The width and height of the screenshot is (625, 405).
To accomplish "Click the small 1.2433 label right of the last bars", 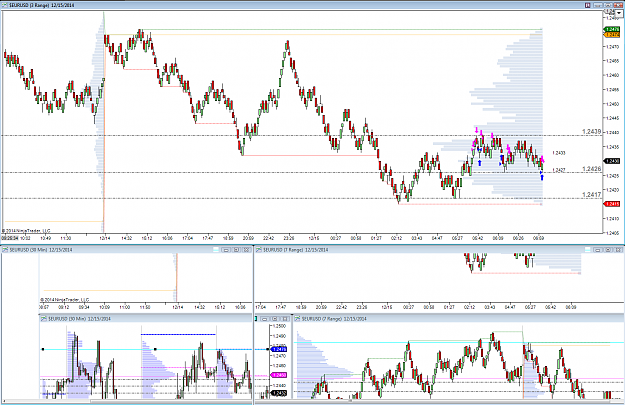I will (559, 153).
